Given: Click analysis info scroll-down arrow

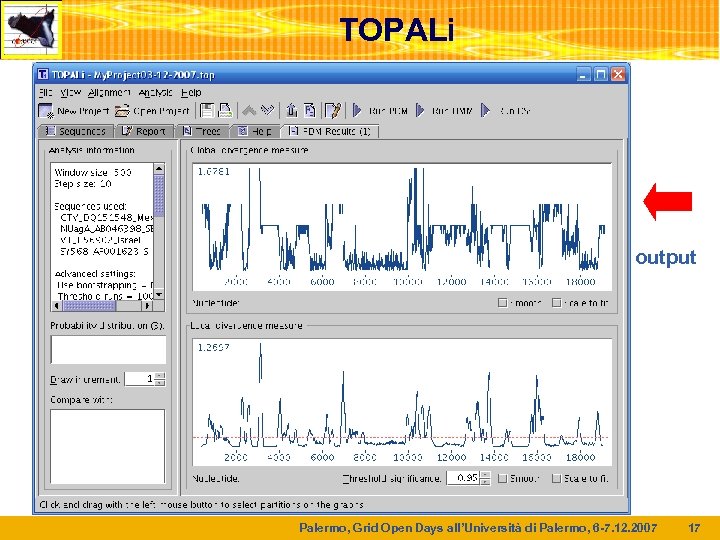Looking at the screenshot, I should [159, 294].
